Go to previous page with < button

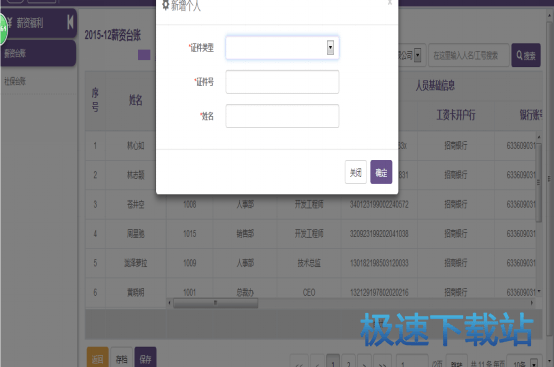[x=317, y=361]
